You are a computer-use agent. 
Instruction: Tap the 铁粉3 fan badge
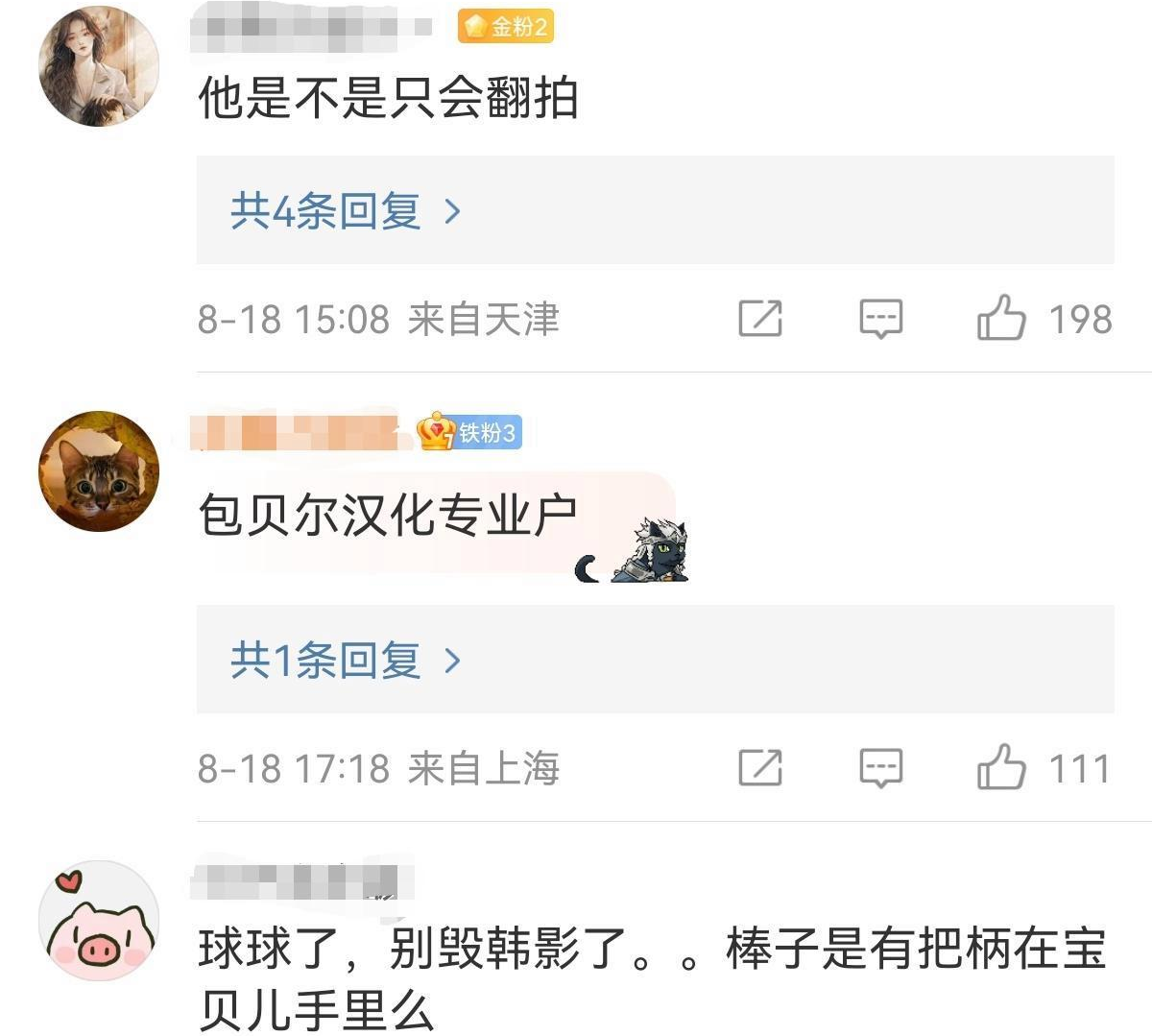click(x=470, y=433)
